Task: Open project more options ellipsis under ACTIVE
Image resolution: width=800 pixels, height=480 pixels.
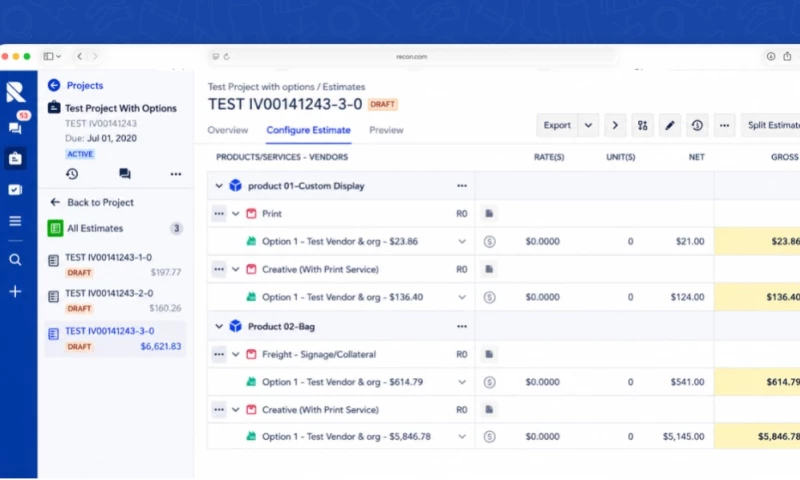Action: (x=176, y=174)
